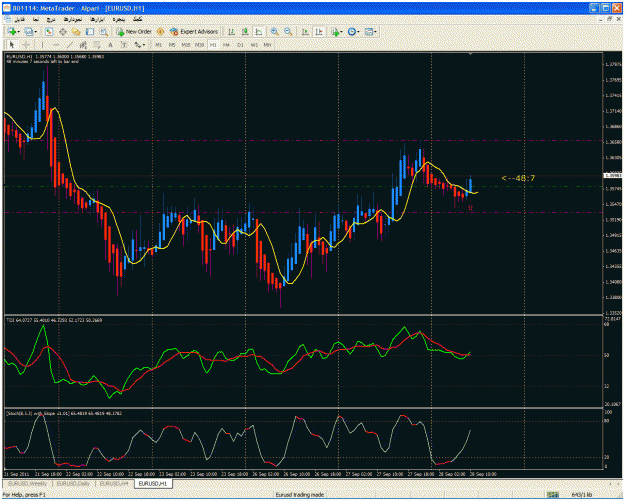Expand the Arrows tool dropdown arrow
The width and height of the screenshot is (625, 501).
pos(144,45)
